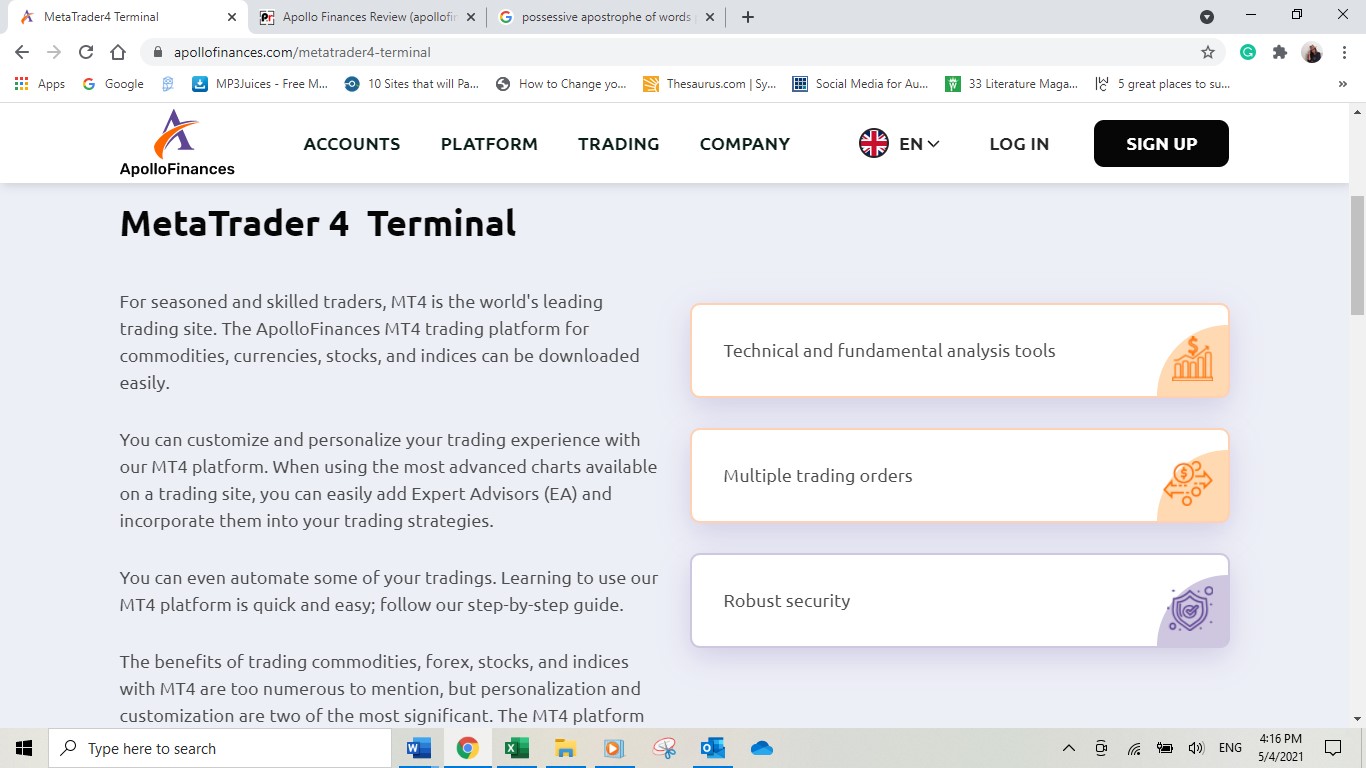1366x768 pixels.
Task: Switch to the Apollo Finances Review tab
Action: pos(367,17)
